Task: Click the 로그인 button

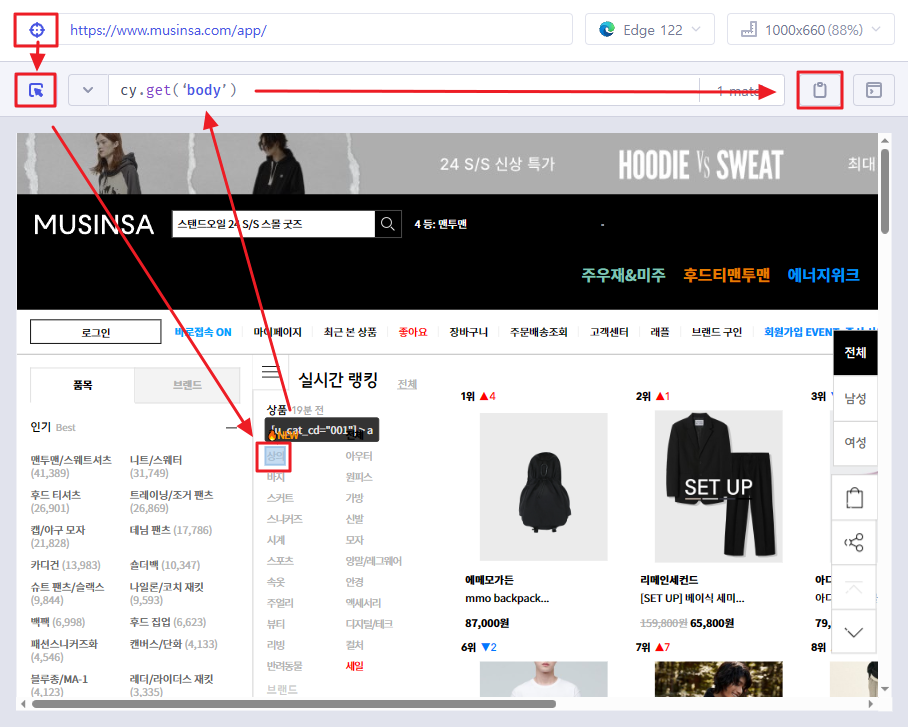Action: (x=96, y=332)
